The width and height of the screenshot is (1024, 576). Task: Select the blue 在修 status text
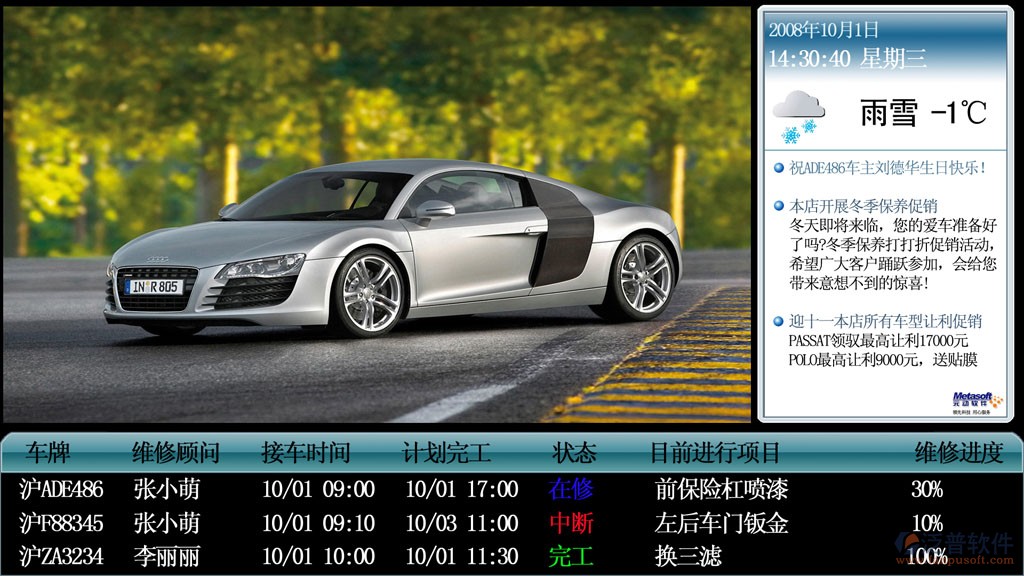[x=571, y=489]
